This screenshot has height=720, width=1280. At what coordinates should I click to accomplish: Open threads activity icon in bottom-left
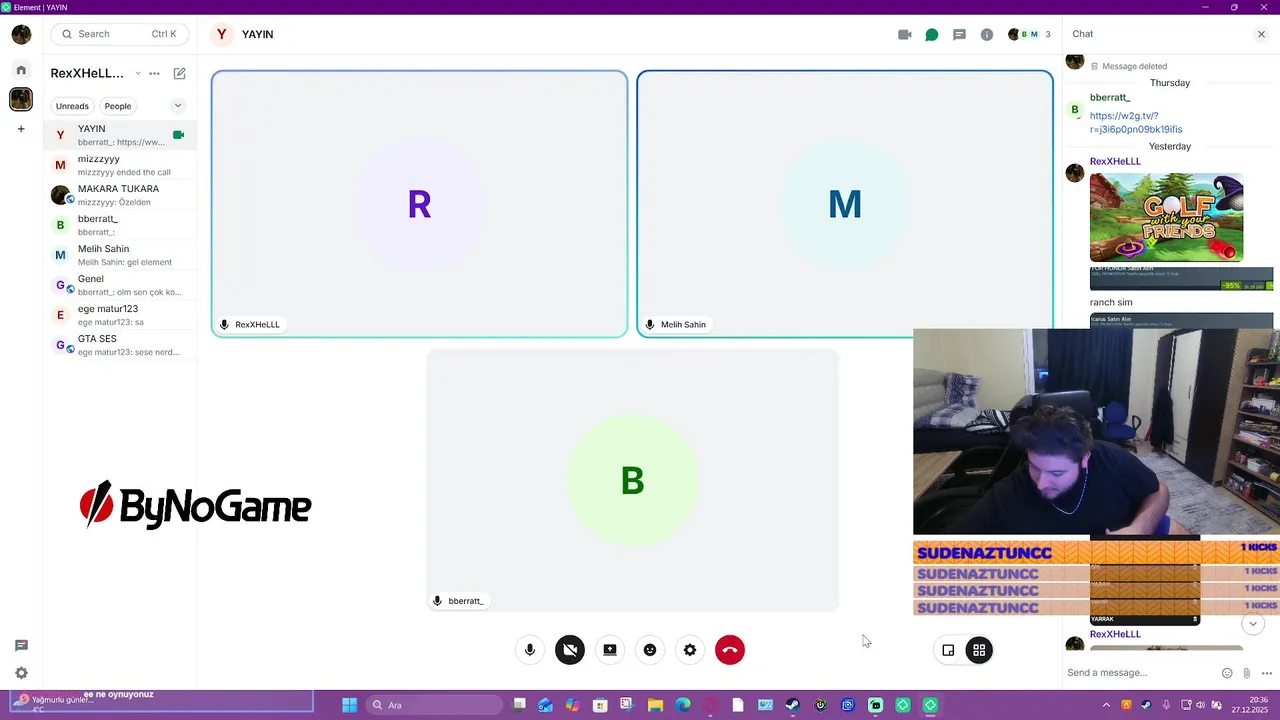[x=21, y=646]
